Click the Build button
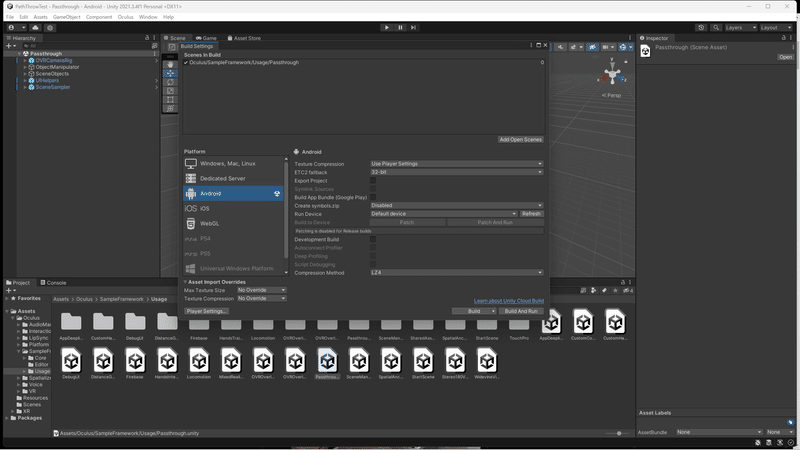The width and height of the screenshot is (800, 450). point(474,311)
